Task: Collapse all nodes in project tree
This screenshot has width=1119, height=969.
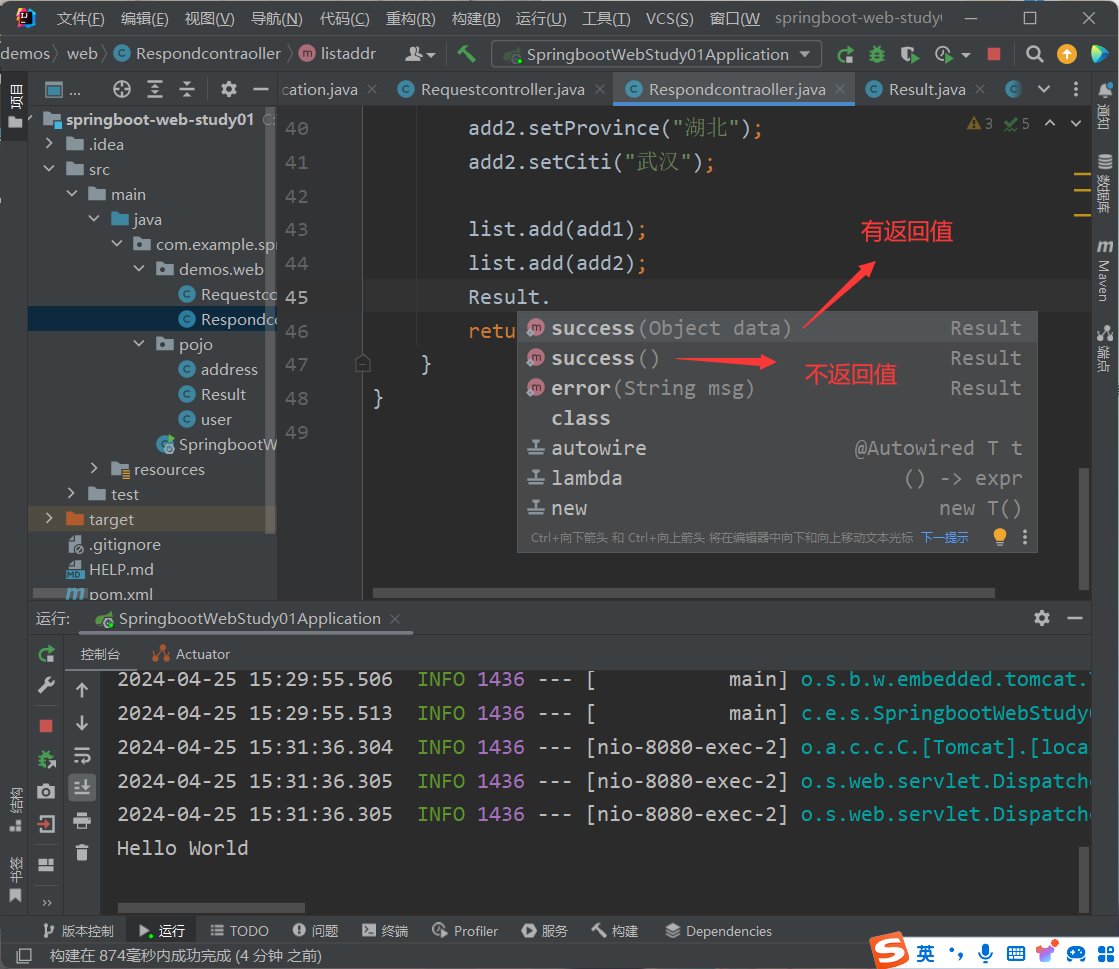Action: (186, 89)
